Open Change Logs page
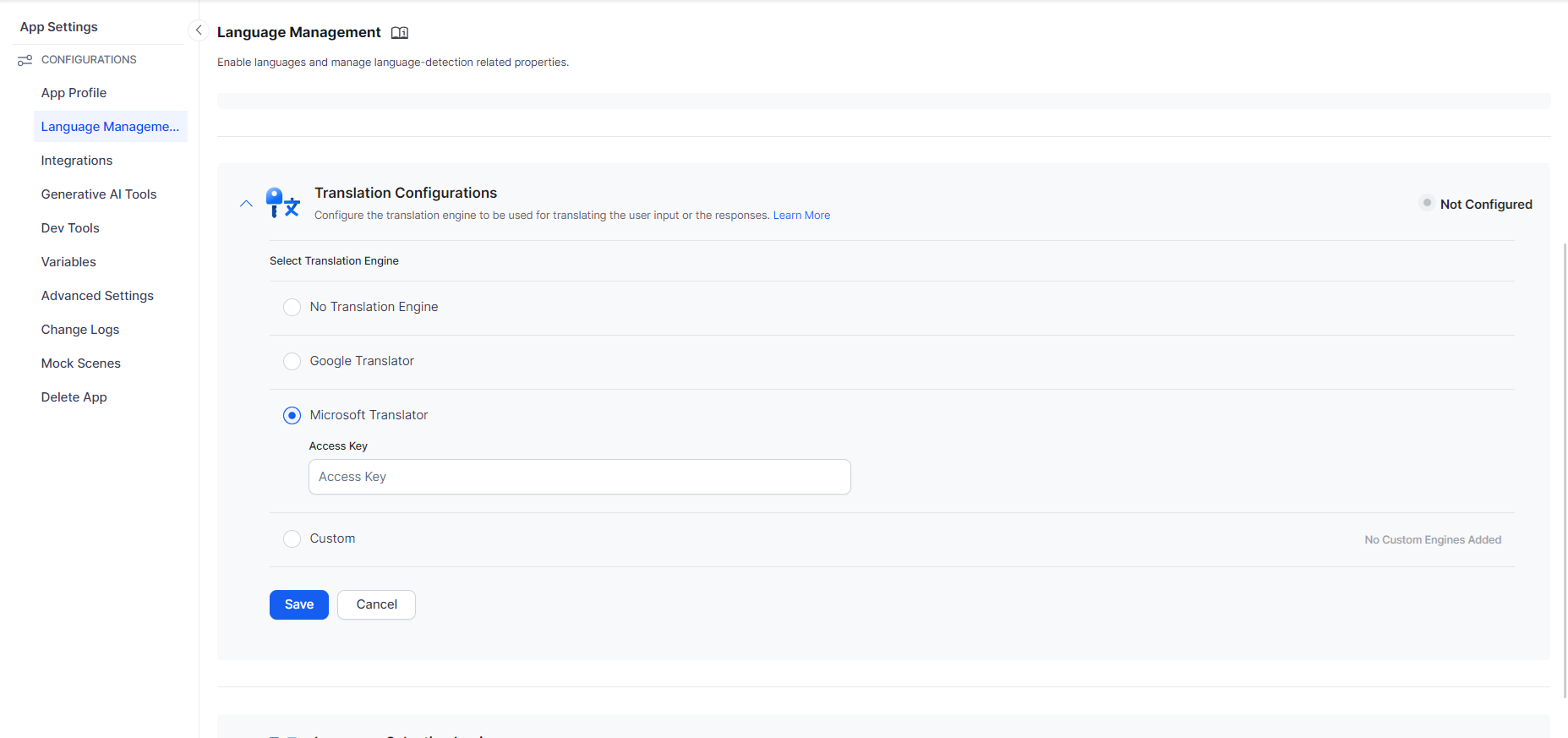The width and height of the screenshot is (1568, 738). coord(80,330)
